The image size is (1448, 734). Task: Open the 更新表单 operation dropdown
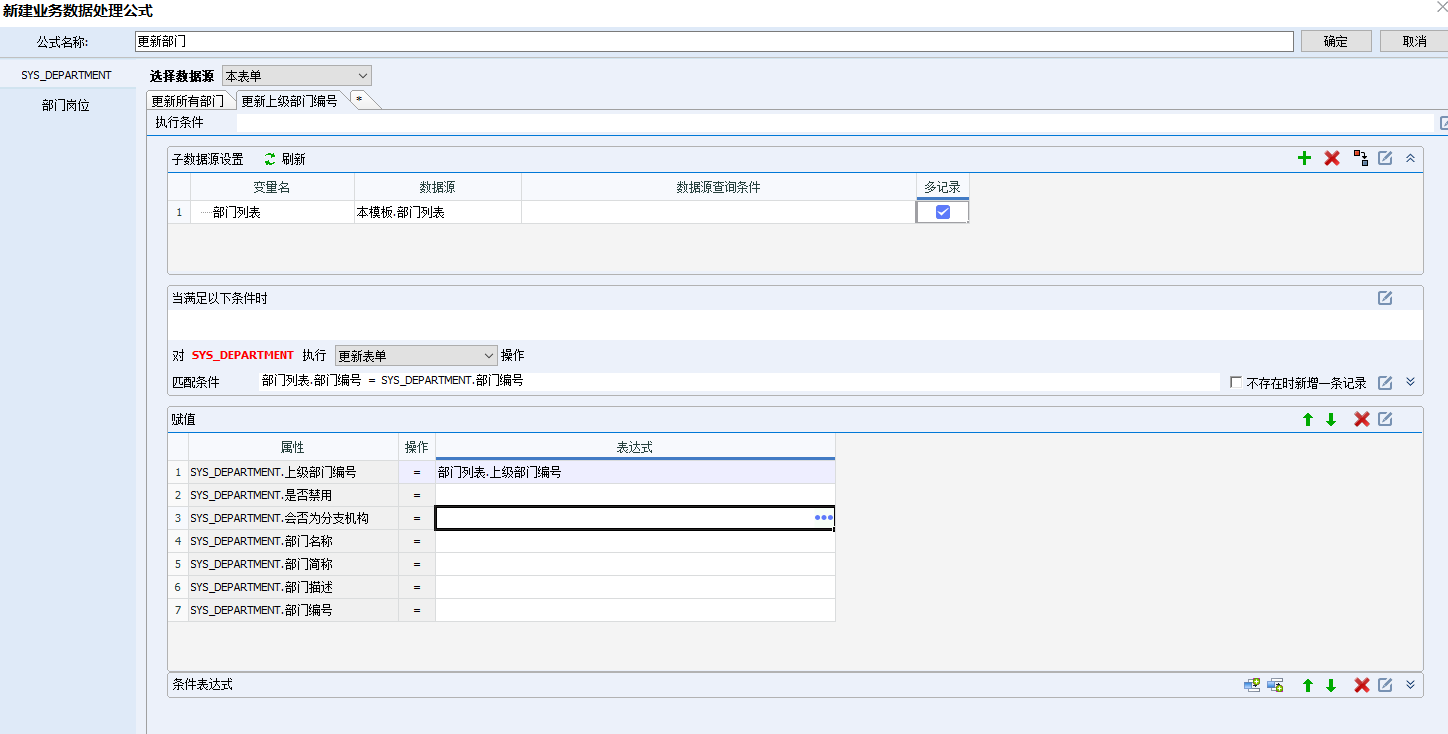click(416, 355)
